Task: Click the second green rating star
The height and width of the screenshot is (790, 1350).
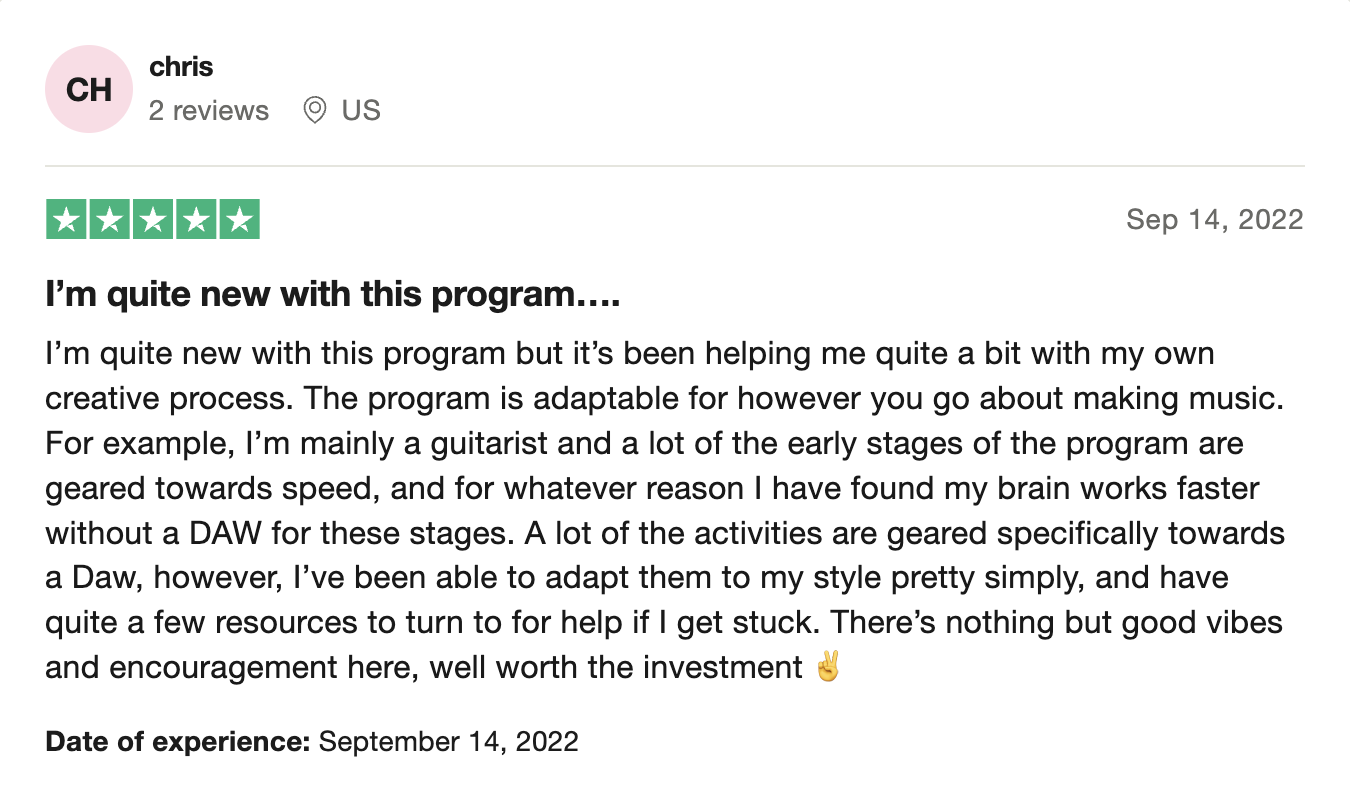Action: coord(110,220)
